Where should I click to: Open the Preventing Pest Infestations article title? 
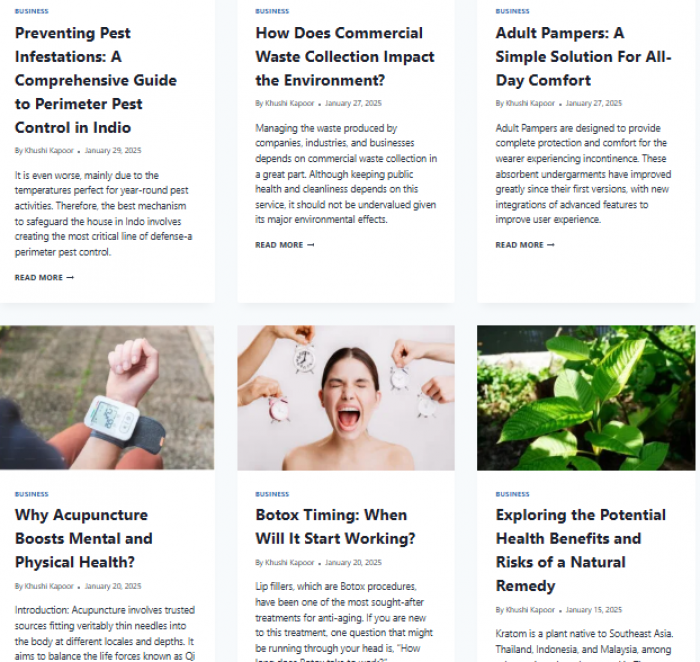(96, 80)
